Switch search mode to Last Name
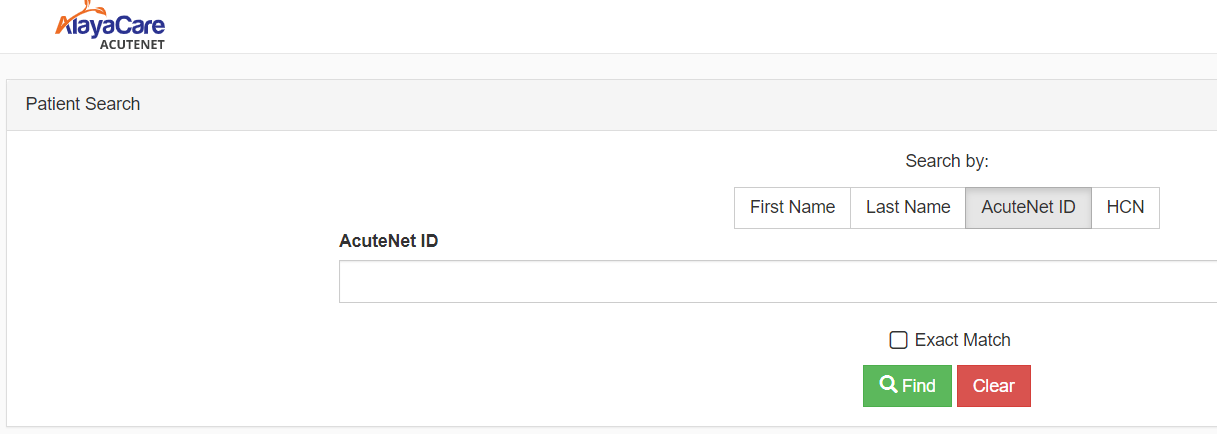1217x434 pixels. click(908, 208)
